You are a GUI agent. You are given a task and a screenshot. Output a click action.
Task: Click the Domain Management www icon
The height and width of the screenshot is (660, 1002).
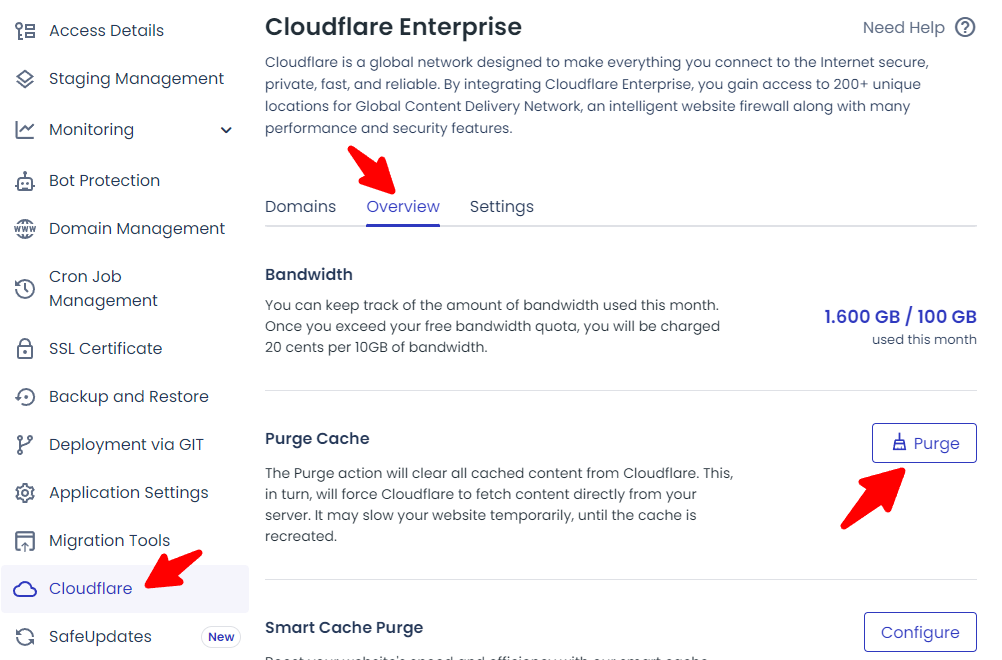click(x=25, y=229)
